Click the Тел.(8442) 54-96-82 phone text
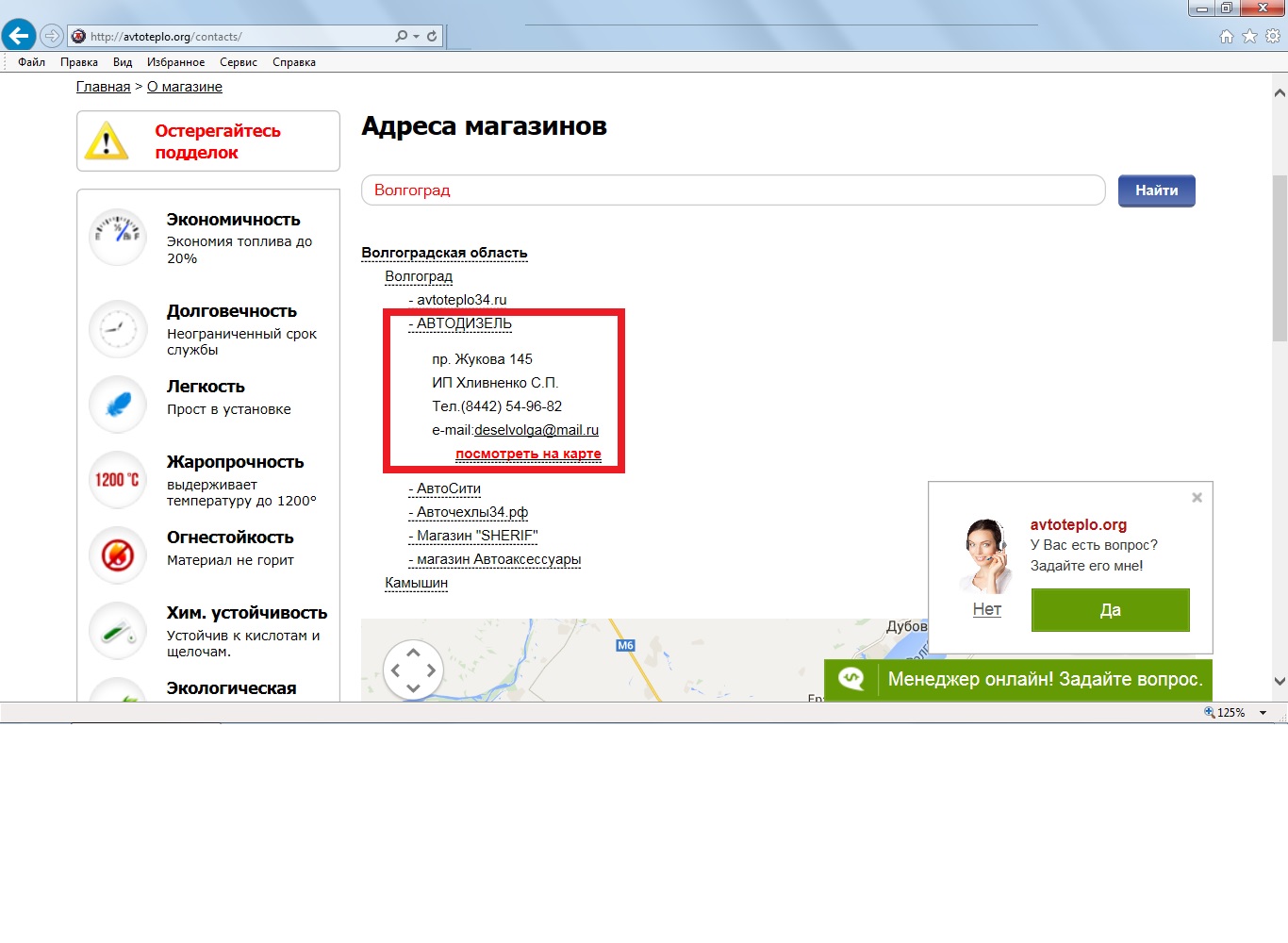This screenshot has width=1288, height=943. [x=497, y=406]
